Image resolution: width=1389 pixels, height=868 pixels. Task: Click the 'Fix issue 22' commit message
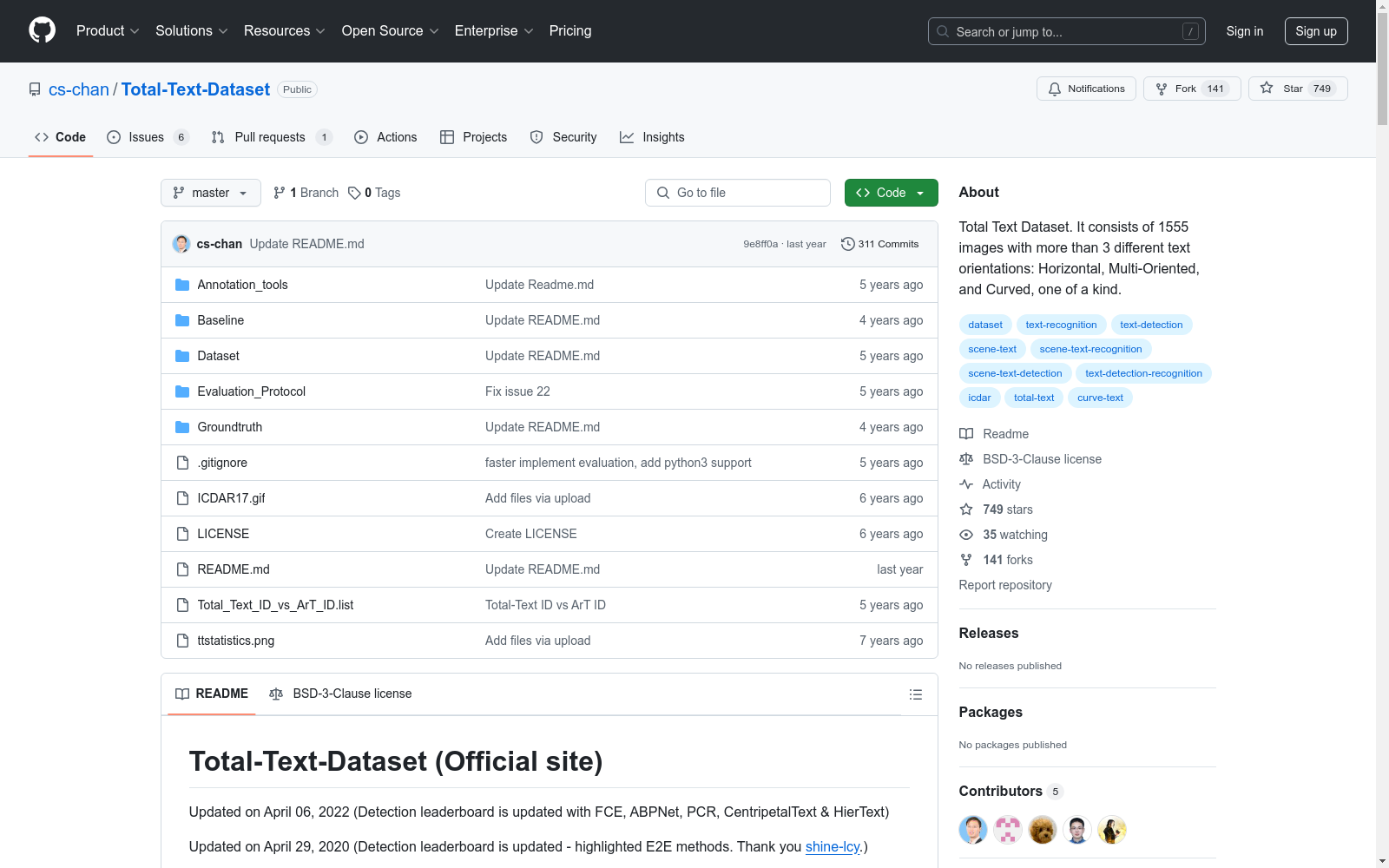517,391
